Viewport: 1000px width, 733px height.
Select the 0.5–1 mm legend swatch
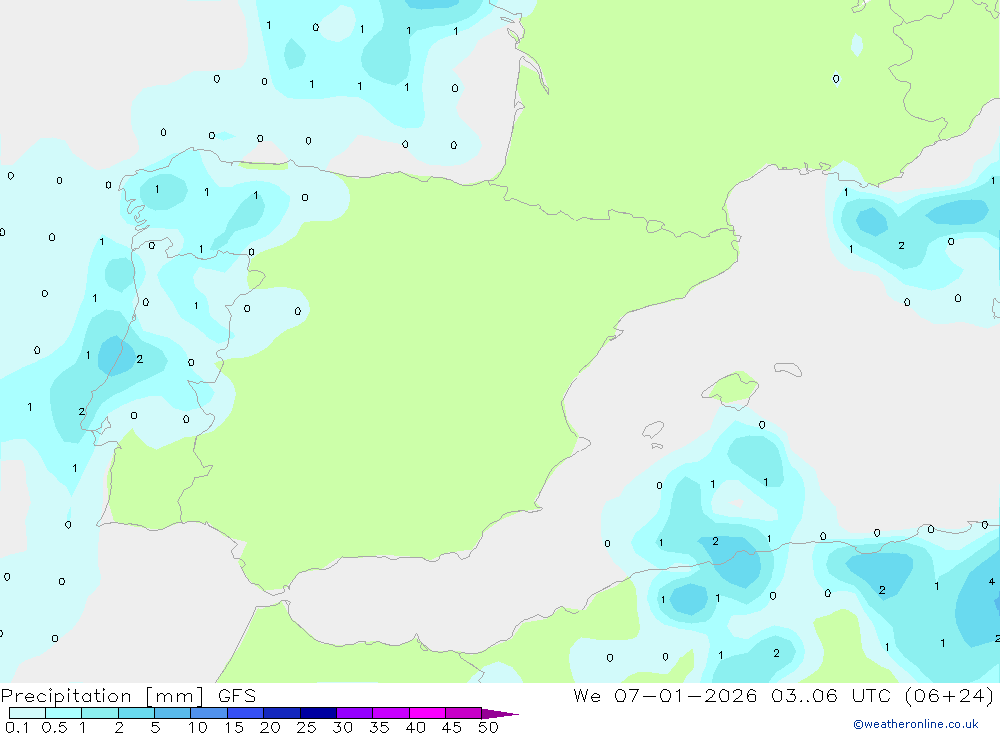64,713
